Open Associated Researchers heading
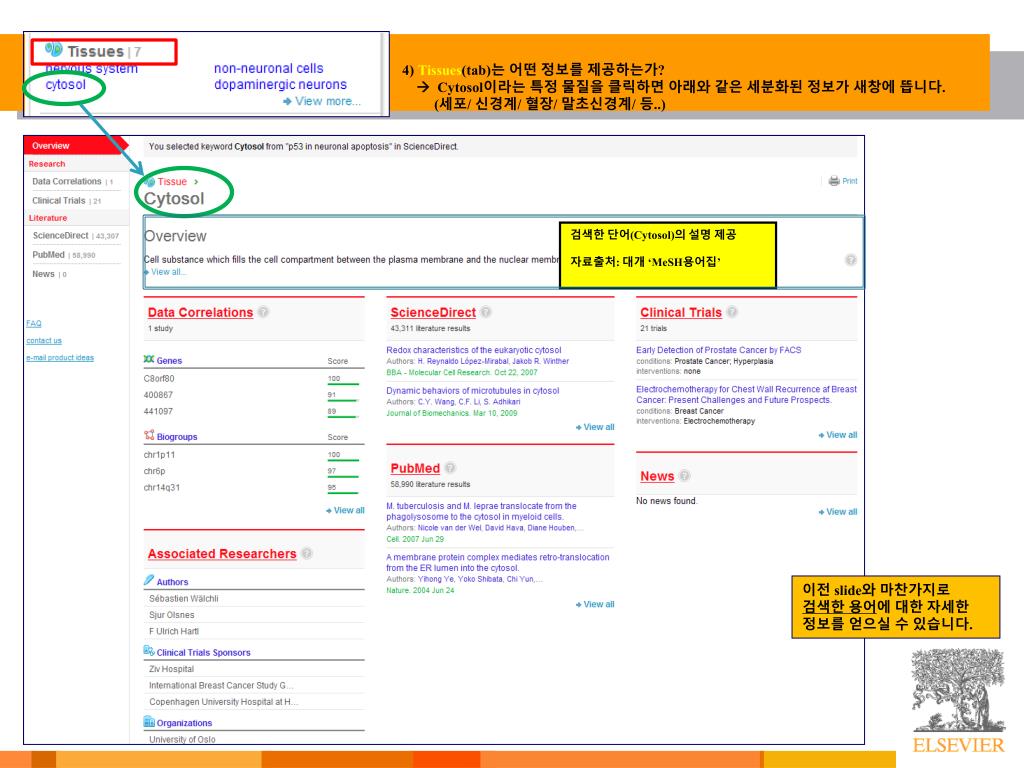Screen dimensions: 1024x768 [x=222, y=554]
